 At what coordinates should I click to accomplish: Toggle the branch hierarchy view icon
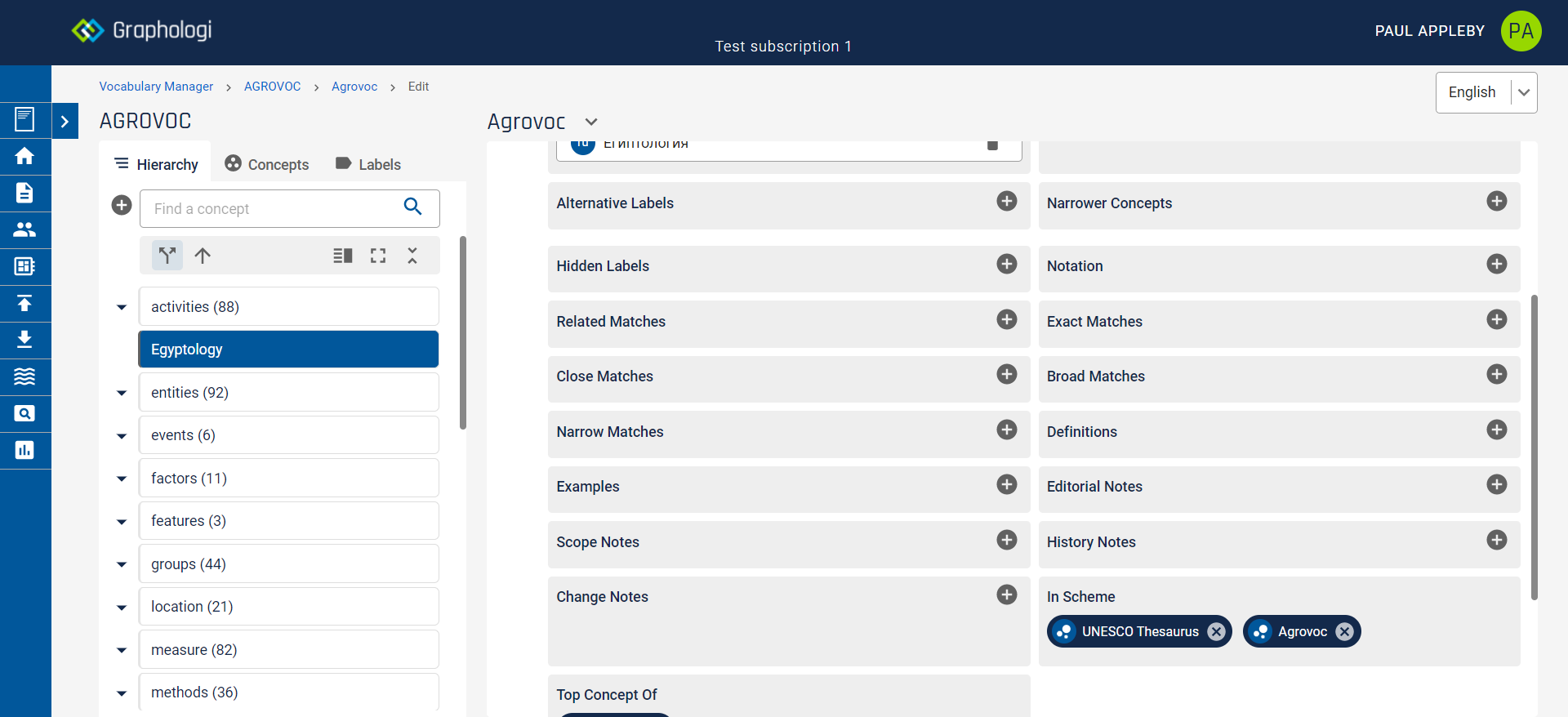(x=167, y=256)
